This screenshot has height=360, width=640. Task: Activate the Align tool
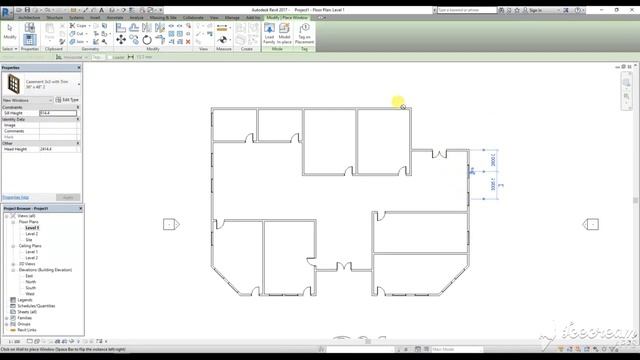pyautogui.click(x=121, y=27)
